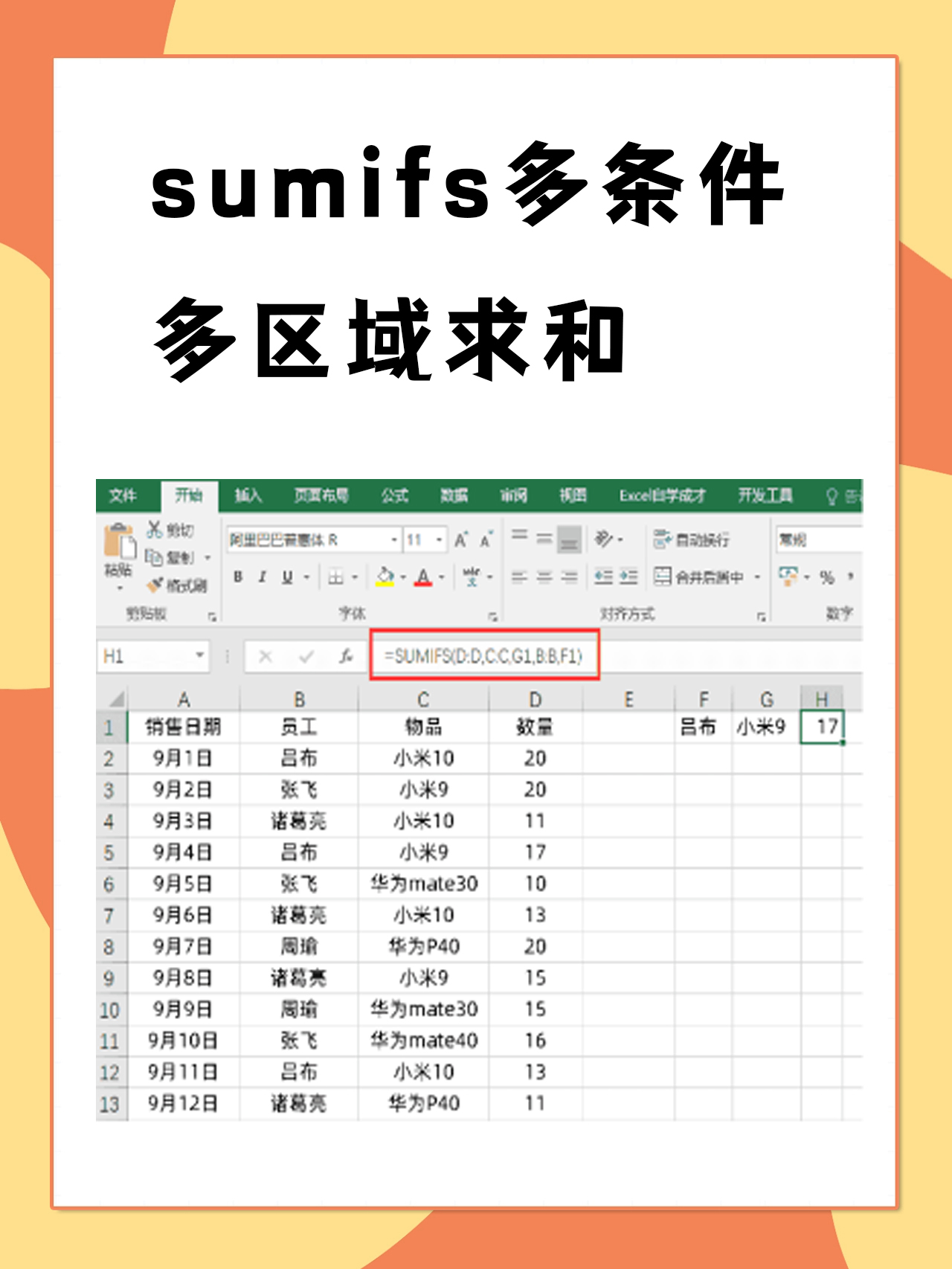Open the font size 11 dropdown
Viewport: 952px width, 1269px height.
440,540
